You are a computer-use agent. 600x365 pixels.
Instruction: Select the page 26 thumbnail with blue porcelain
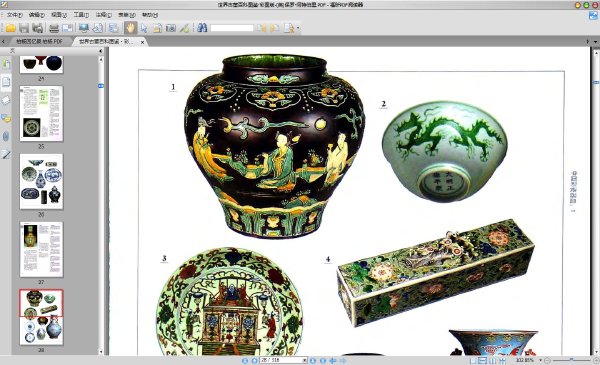[x=41, y=181]
